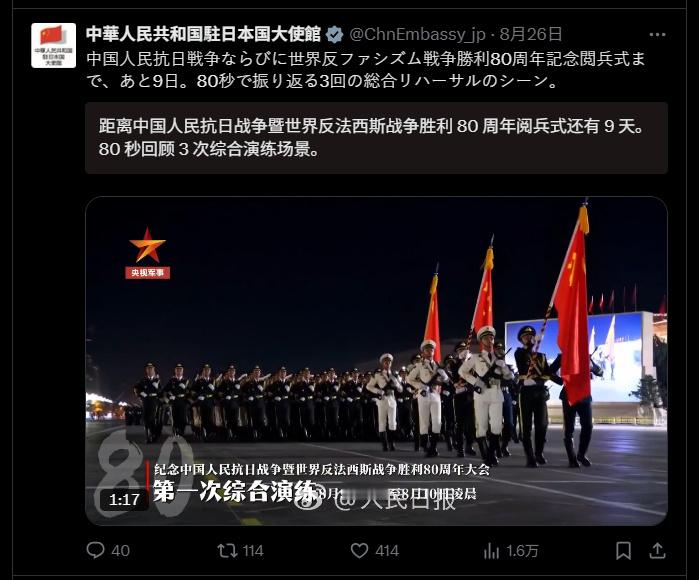The image size is (699, 580).
Task: Play the parade rehearsal video
Action: 376,361
